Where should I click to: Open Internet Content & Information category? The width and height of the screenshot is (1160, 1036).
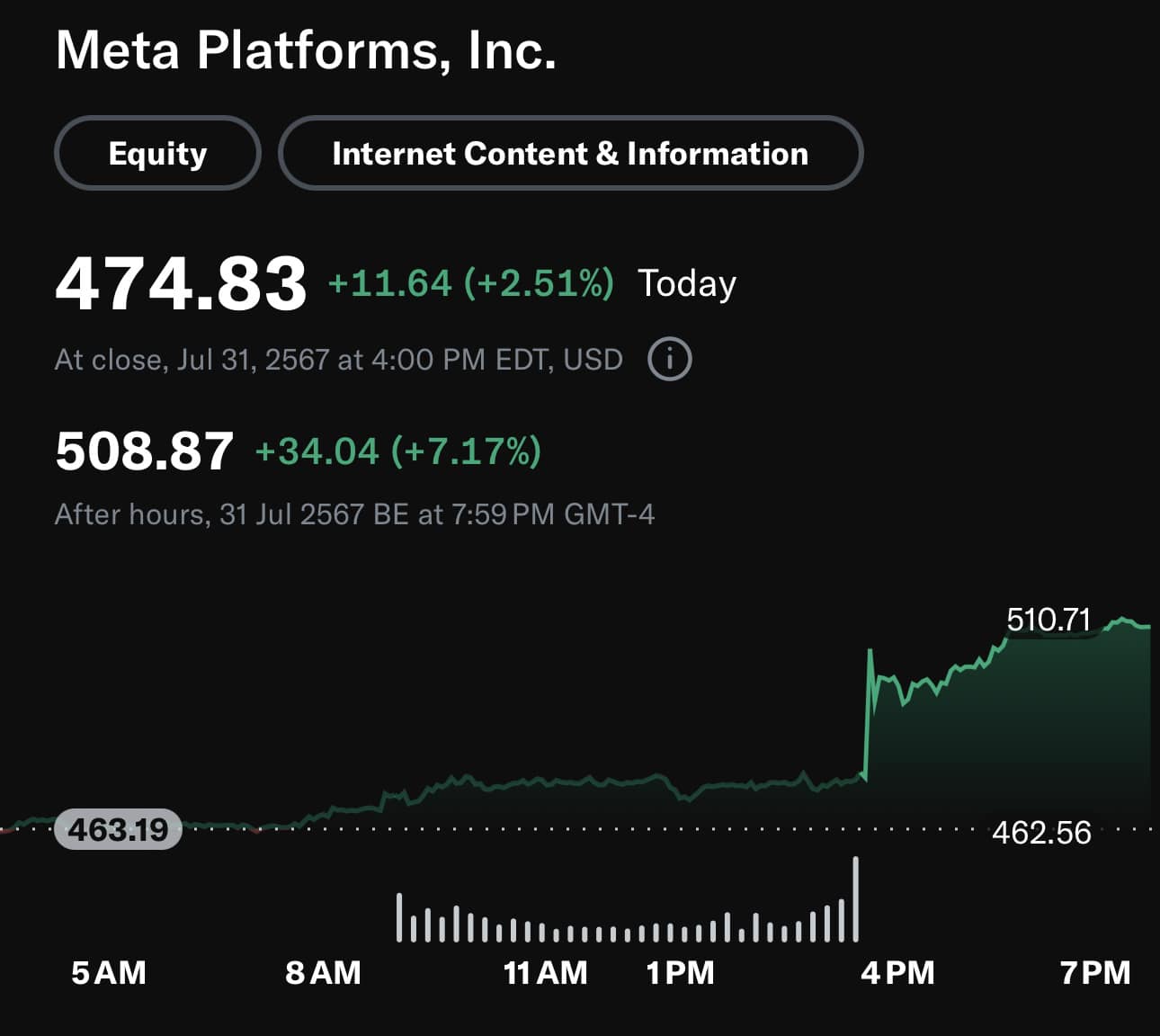tap(570, 153)
